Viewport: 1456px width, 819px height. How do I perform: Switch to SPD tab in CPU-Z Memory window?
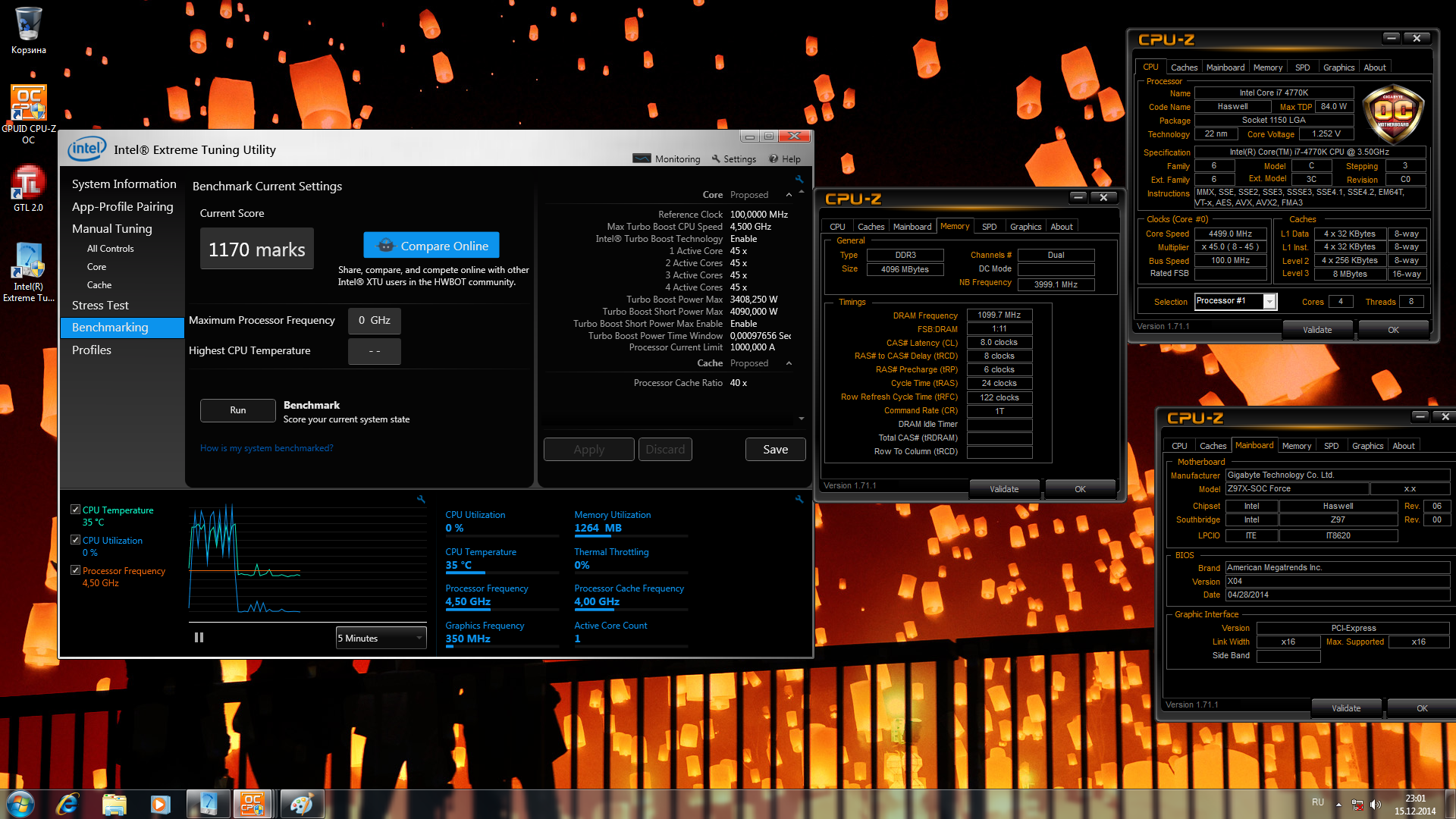click(x=989, y=227)
